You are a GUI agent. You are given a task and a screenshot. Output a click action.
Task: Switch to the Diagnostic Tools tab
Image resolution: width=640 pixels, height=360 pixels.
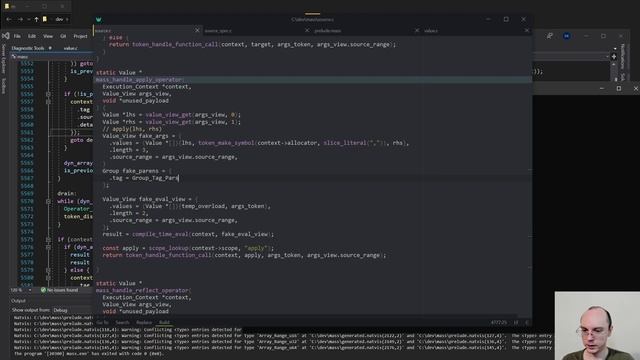click(28, 48)
